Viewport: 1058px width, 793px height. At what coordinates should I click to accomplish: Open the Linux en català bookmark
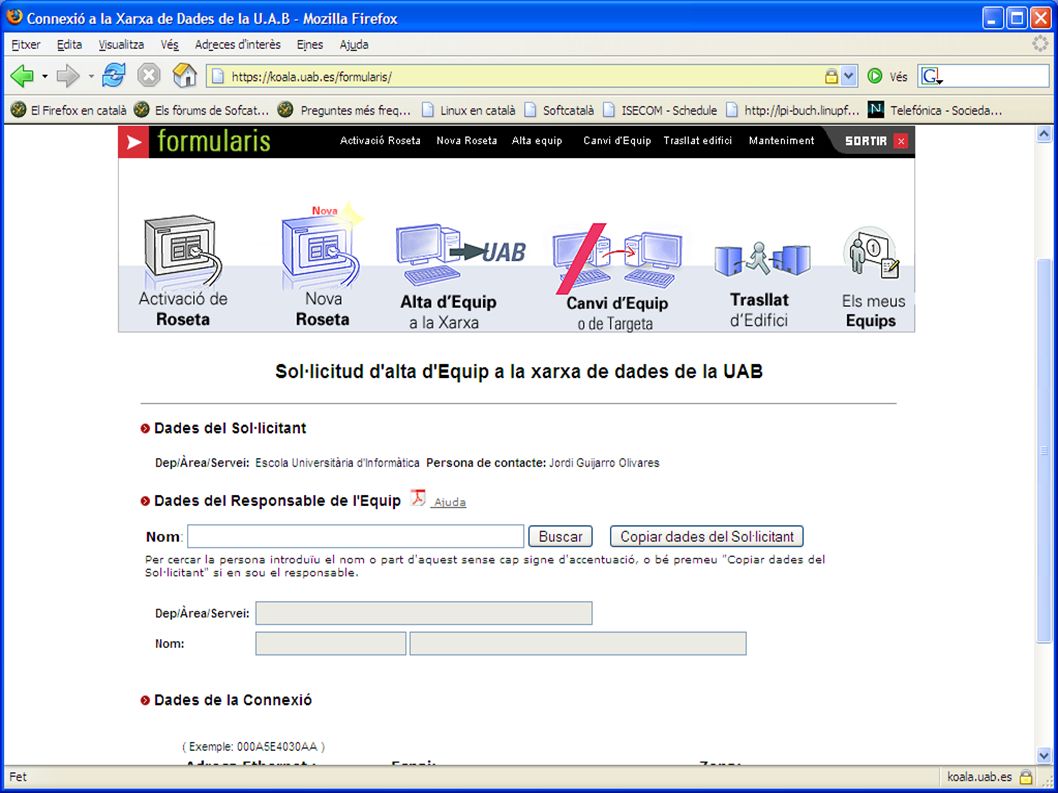pos(468,110)
